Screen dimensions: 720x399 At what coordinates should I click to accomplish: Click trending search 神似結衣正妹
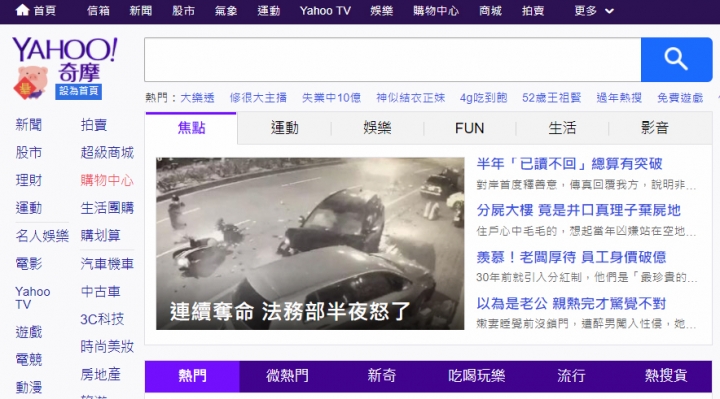(x=411, y=98)
